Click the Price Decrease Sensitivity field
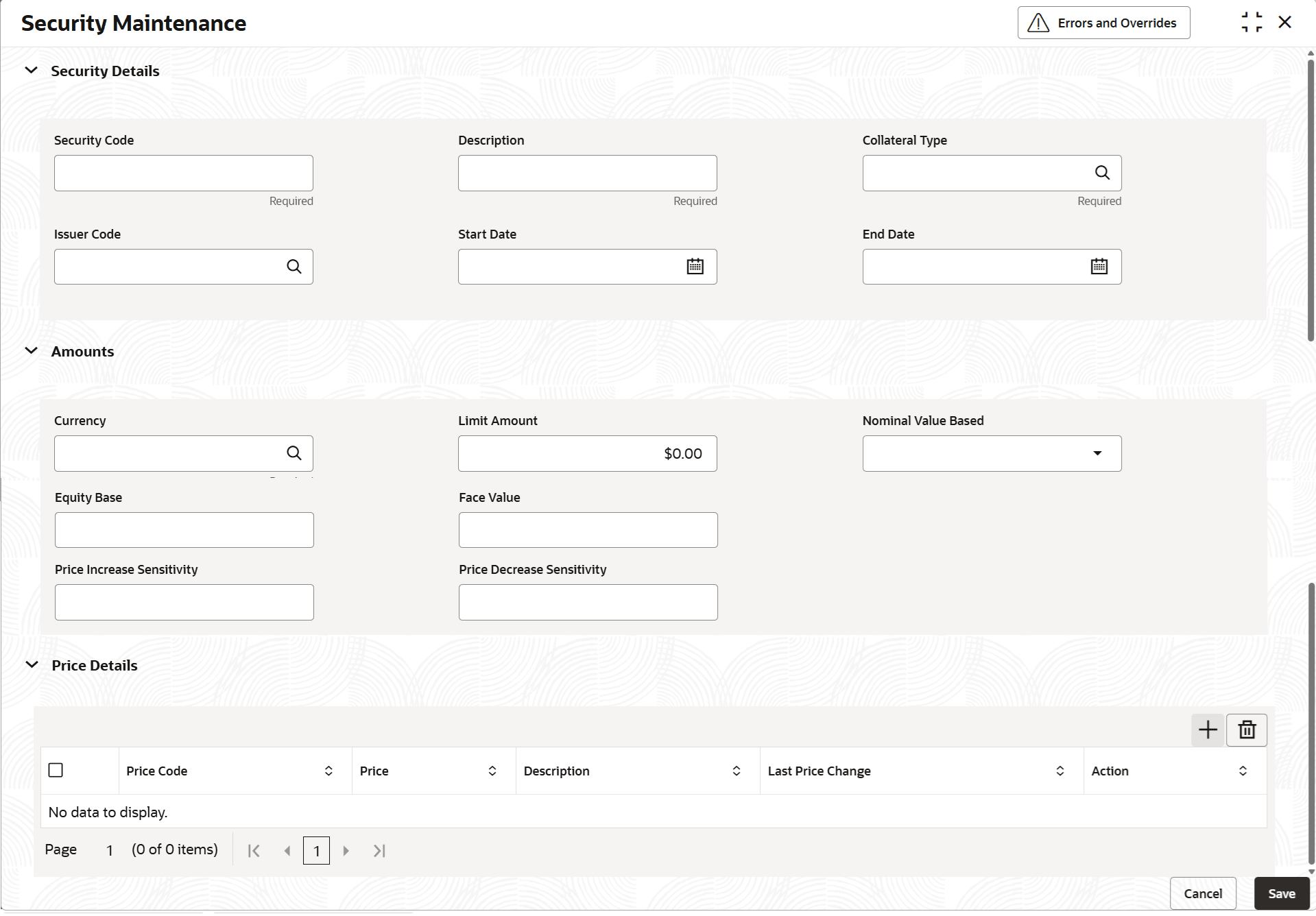 coord(588,602)
